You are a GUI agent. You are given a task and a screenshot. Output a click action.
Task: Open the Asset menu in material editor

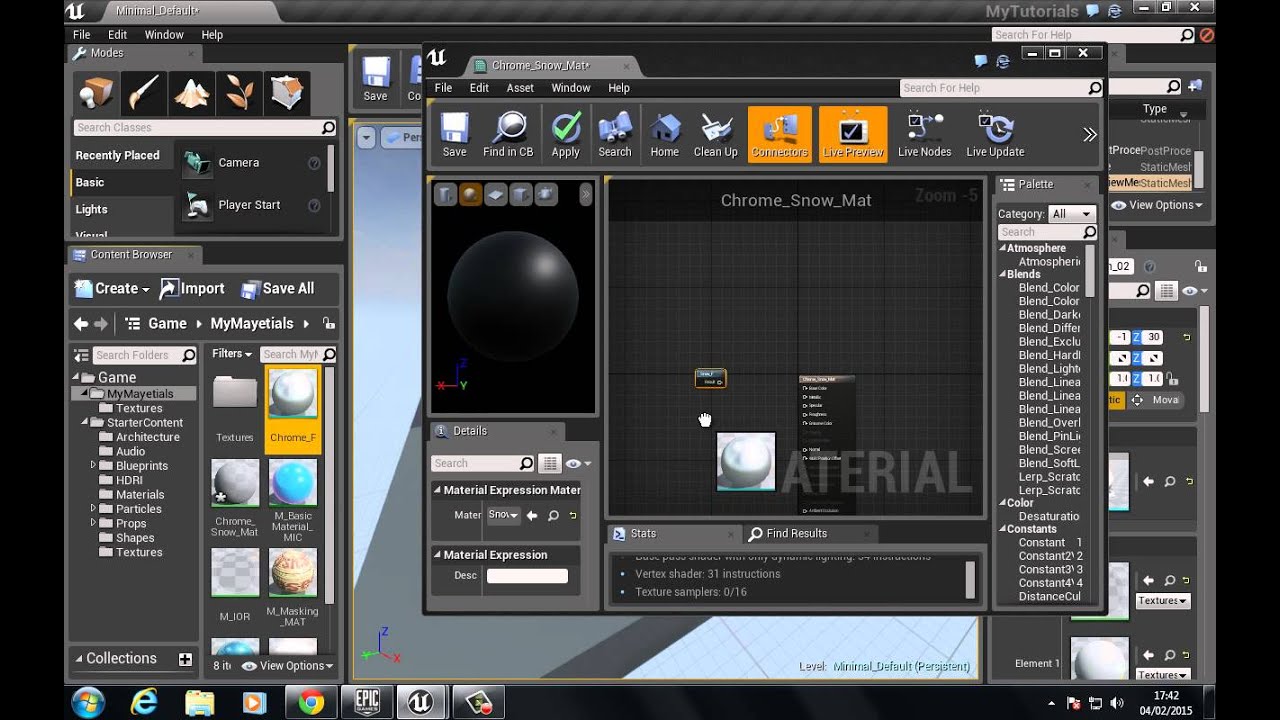pos(520,88)
